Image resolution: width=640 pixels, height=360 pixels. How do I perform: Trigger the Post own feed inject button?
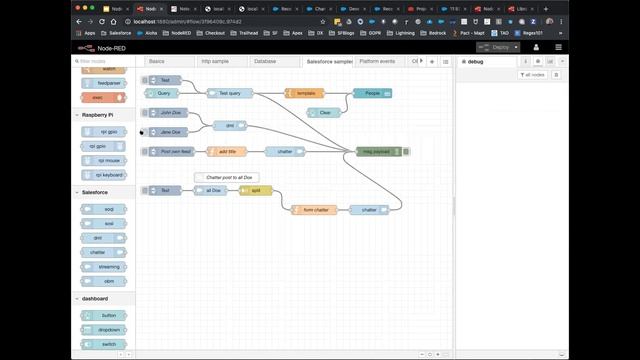pyautogui.click(x=144, y=151)
